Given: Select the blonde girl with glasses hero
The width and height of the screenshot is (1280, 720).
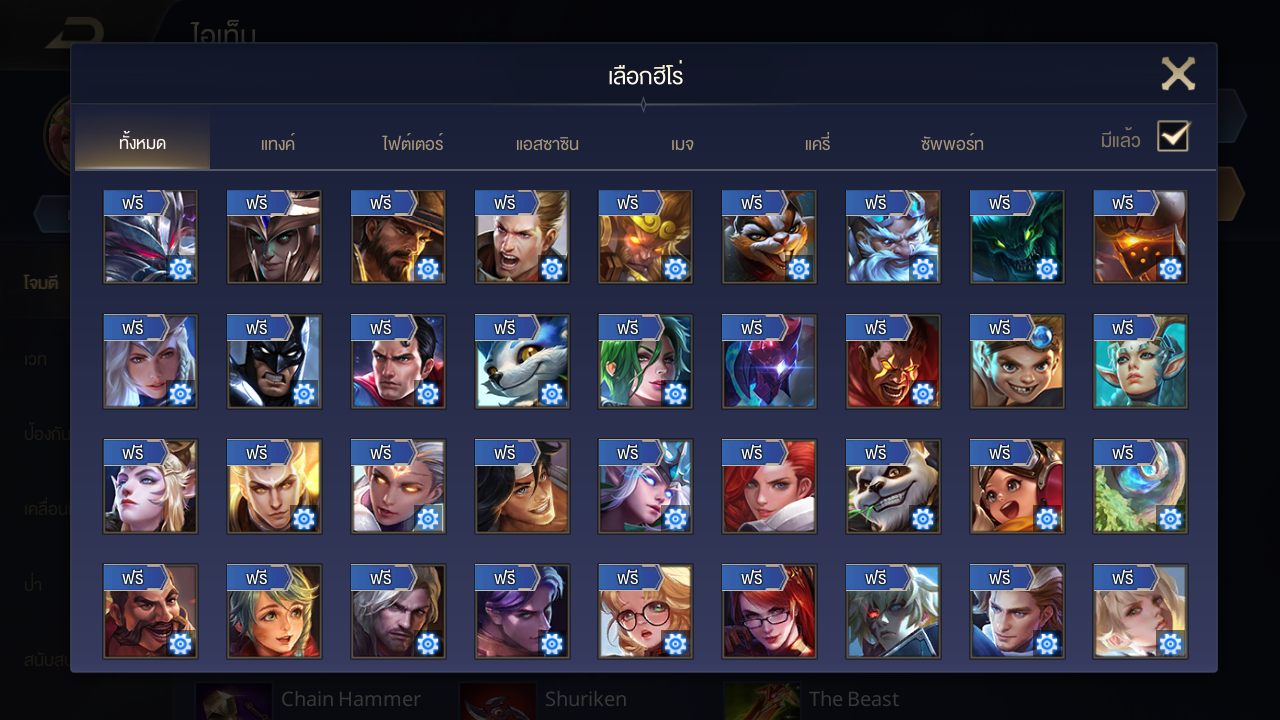Looking at the screenshot, I should click(645, 611).
